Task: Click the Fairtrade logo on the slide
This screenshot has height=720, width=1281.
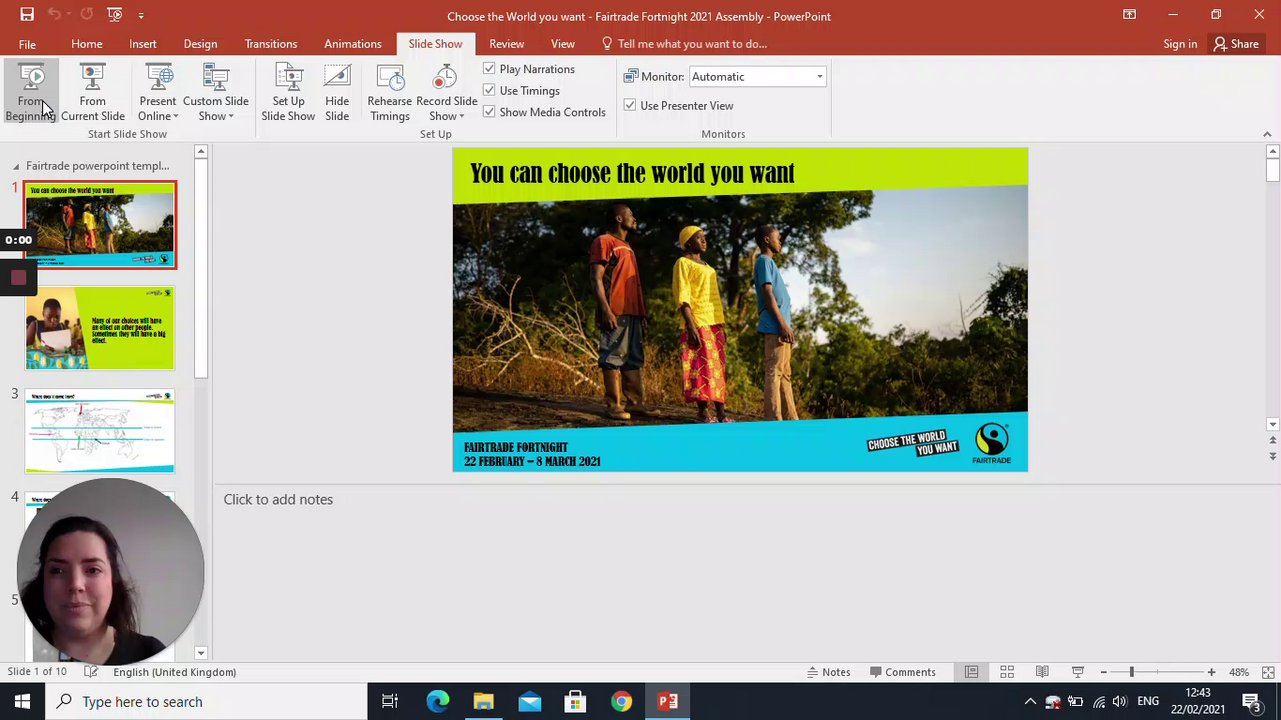Action: click(x=992, y=443)
